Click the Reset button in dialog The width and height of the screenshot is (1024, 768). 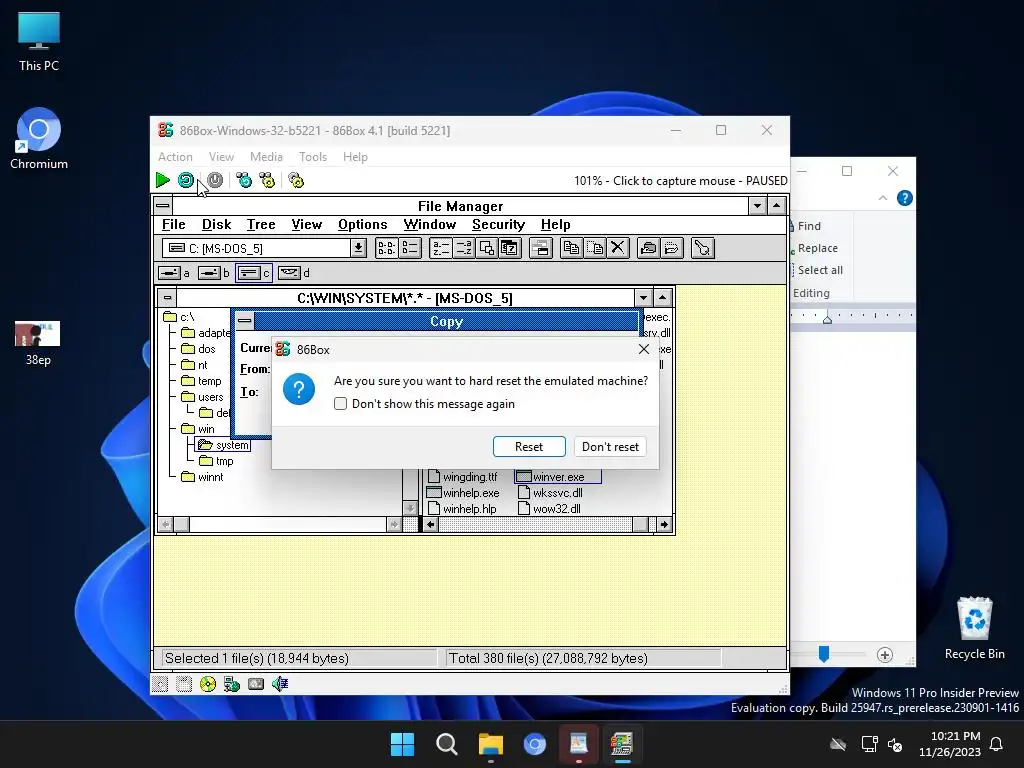[529, 447]
